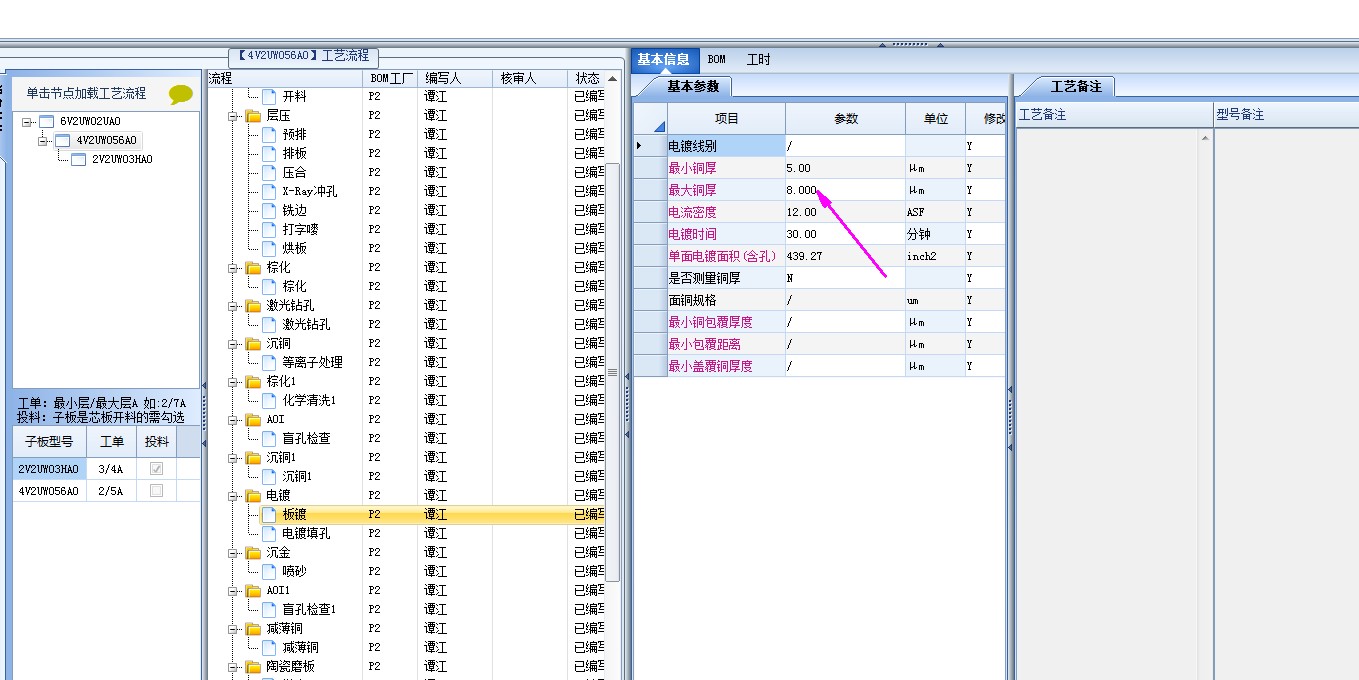
Task: Click the yellow speech bubble icon
Action: (x=181, y=95)
